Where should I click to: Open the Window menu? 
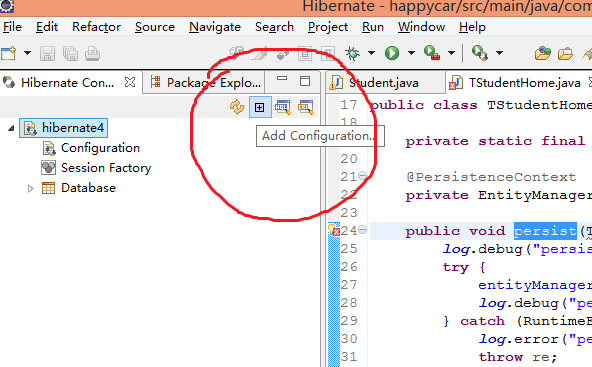421,27
